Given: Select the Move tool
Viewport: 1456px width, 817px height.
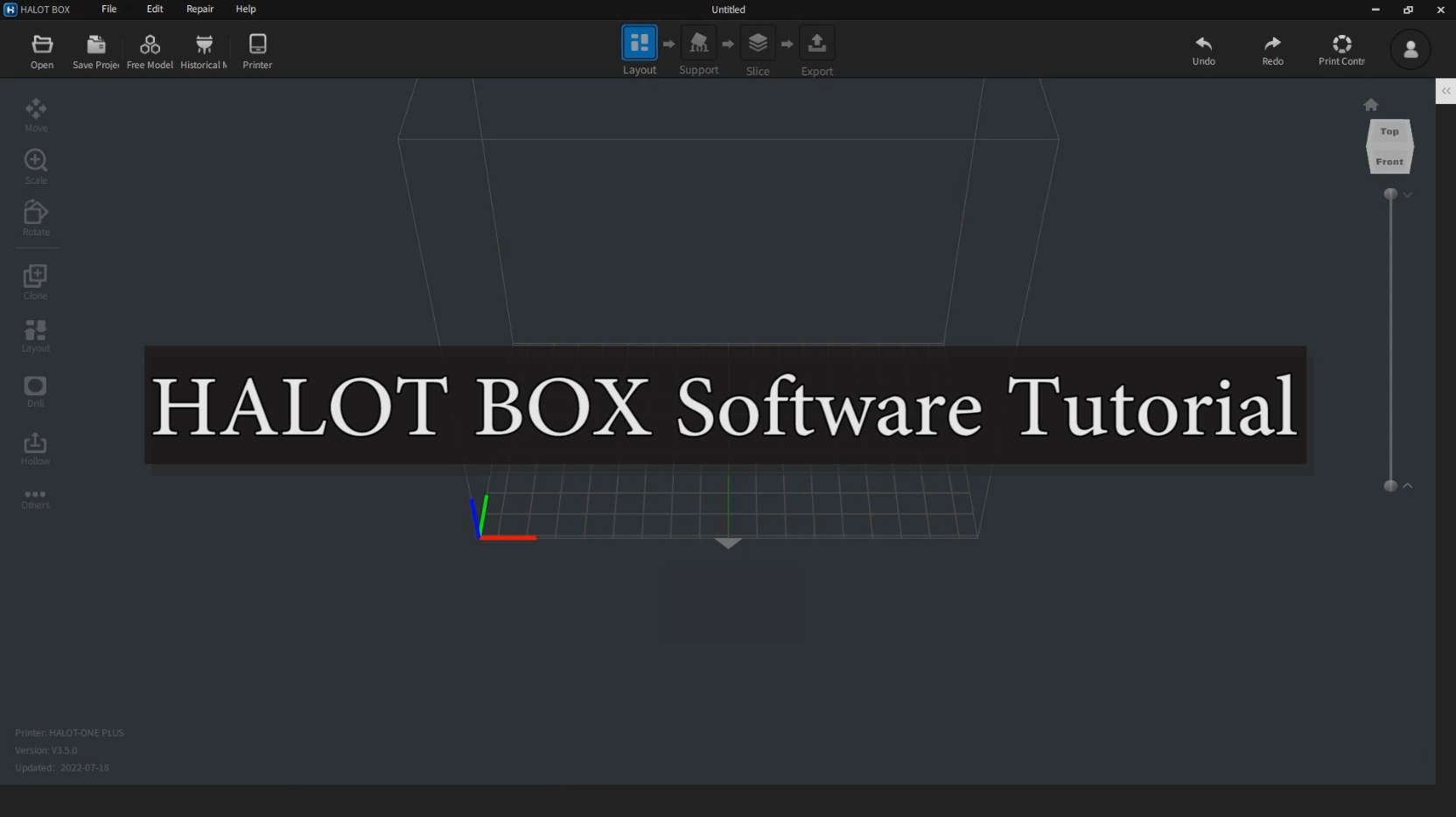Looking at the screenshot, I should 36,113.
